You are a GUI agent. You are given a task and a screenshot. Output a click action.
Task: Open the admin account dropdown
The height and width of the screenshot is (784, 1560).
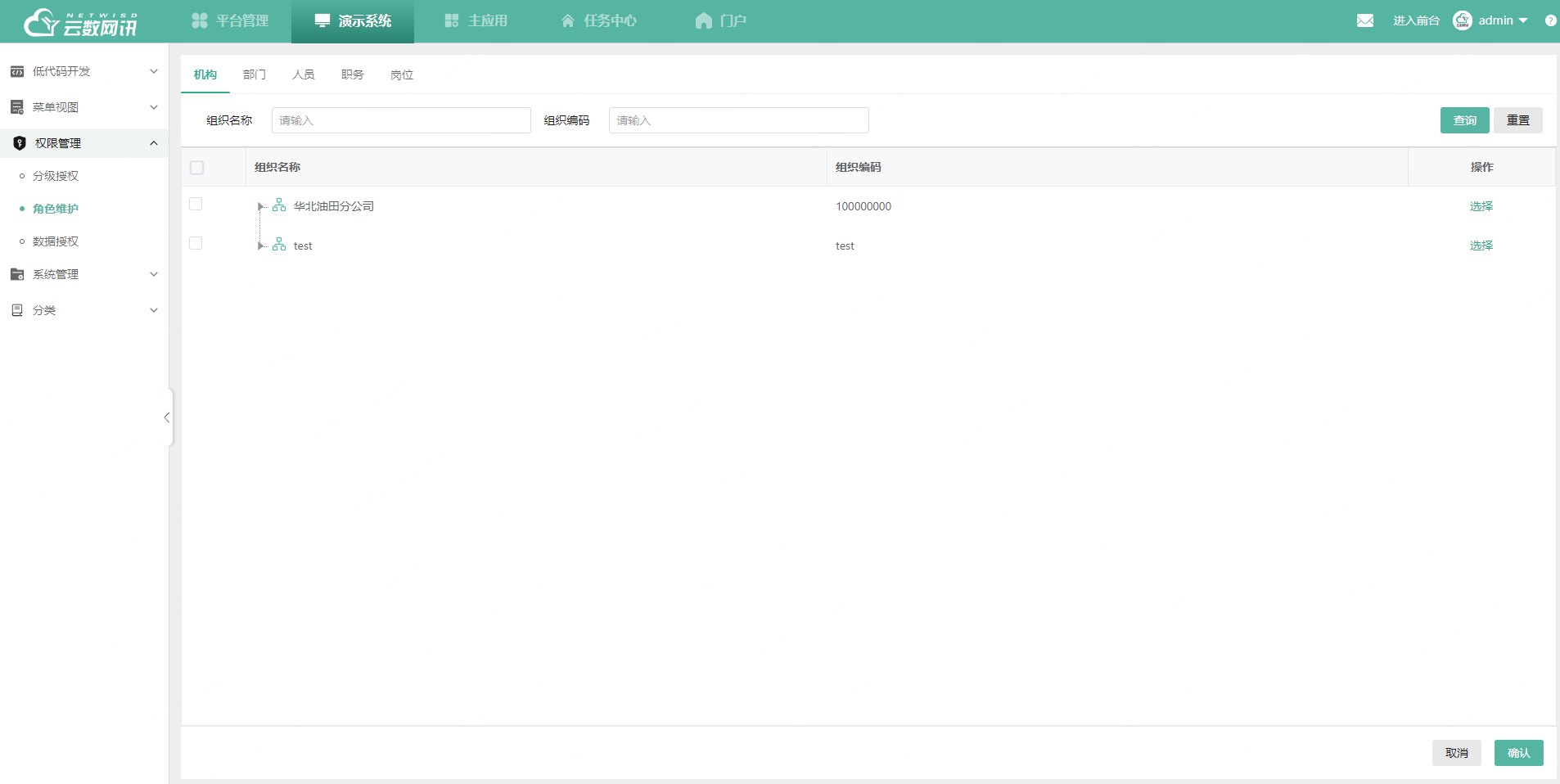1503,20
